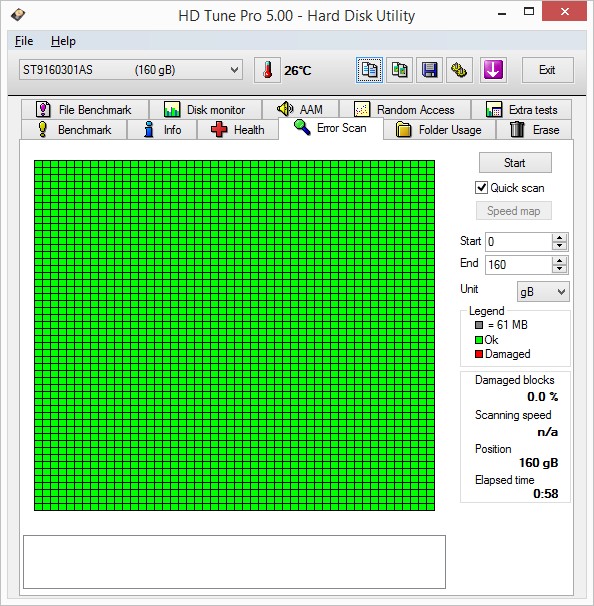Image resolution: width=594 pixels, height=606 pixels.
Task: Click the HD Tune title bar app icon
Action: (x=18, y=15)
